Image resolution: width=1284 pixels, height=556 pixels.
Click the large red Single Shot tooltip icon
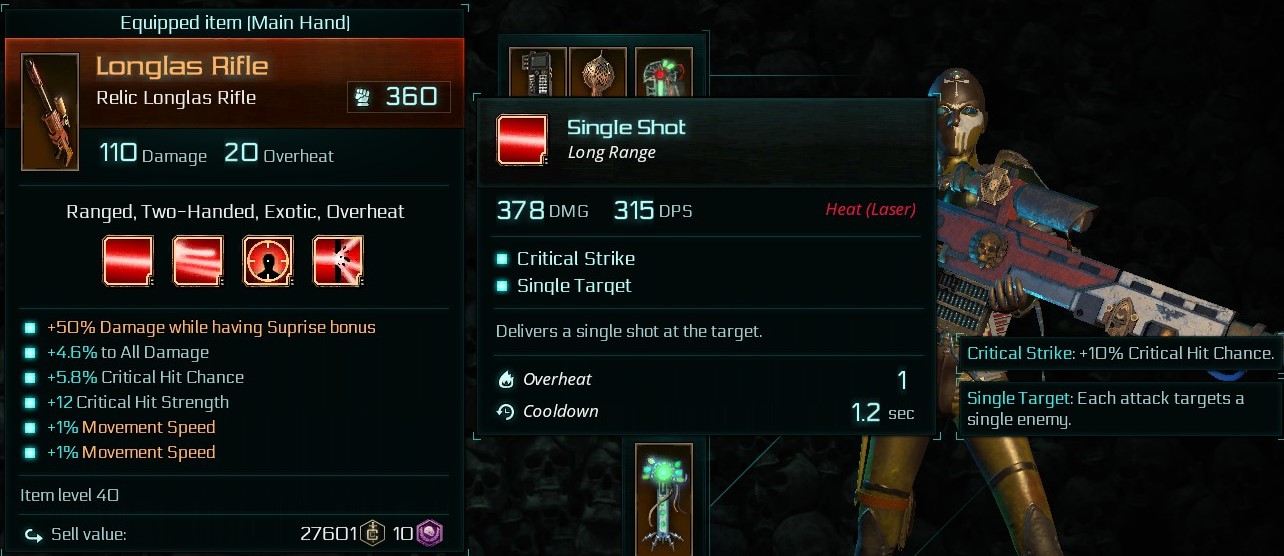pos(522,140)
